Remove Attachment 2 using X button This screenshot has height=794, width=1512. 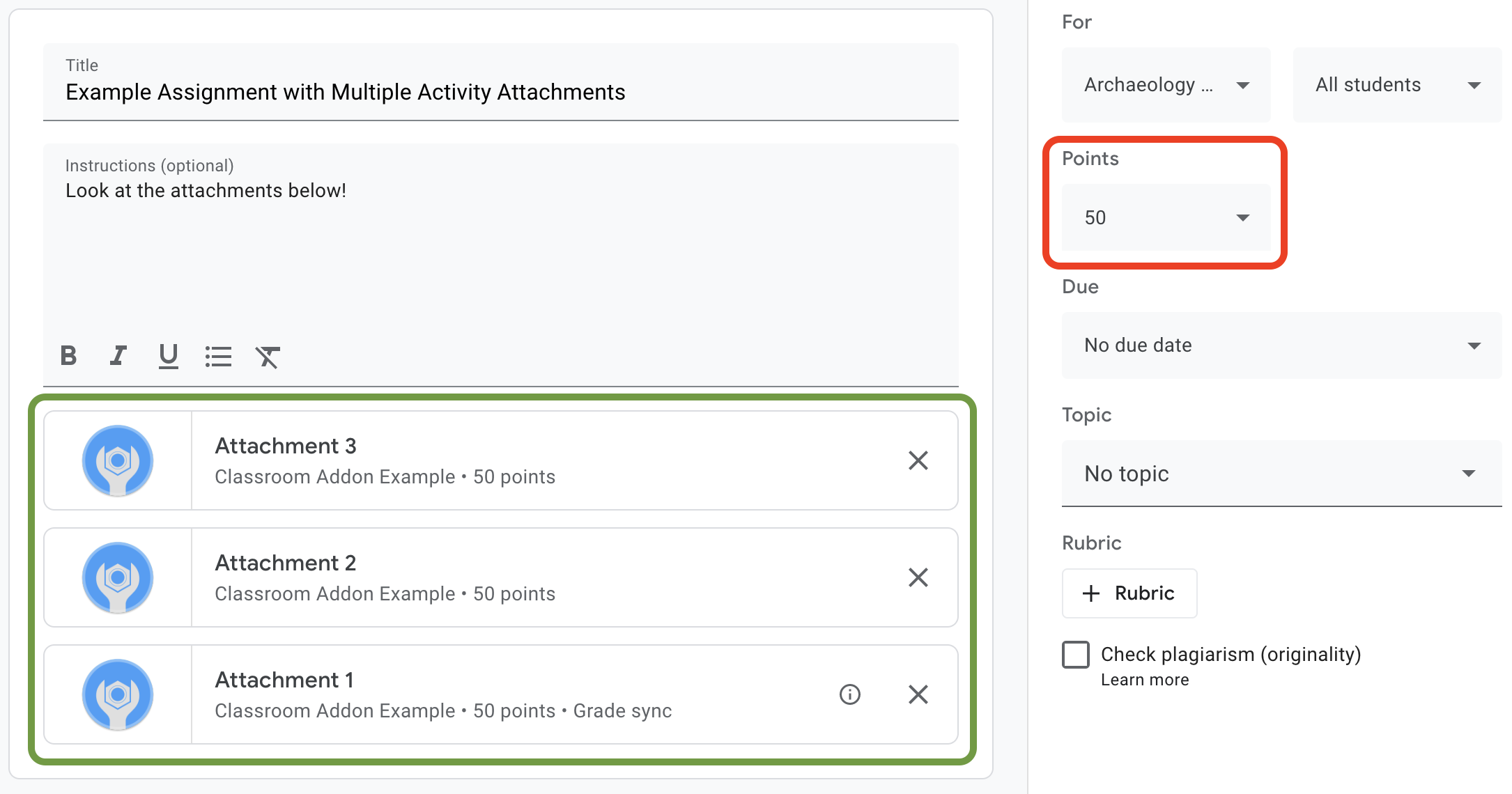point(918,578)
